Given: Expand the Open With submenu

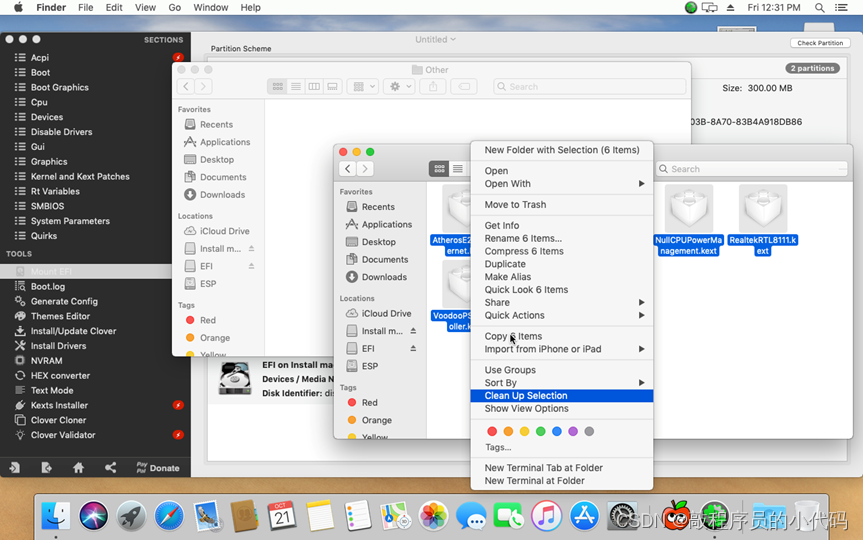Looking at the screenshot, I should (562, 183).
